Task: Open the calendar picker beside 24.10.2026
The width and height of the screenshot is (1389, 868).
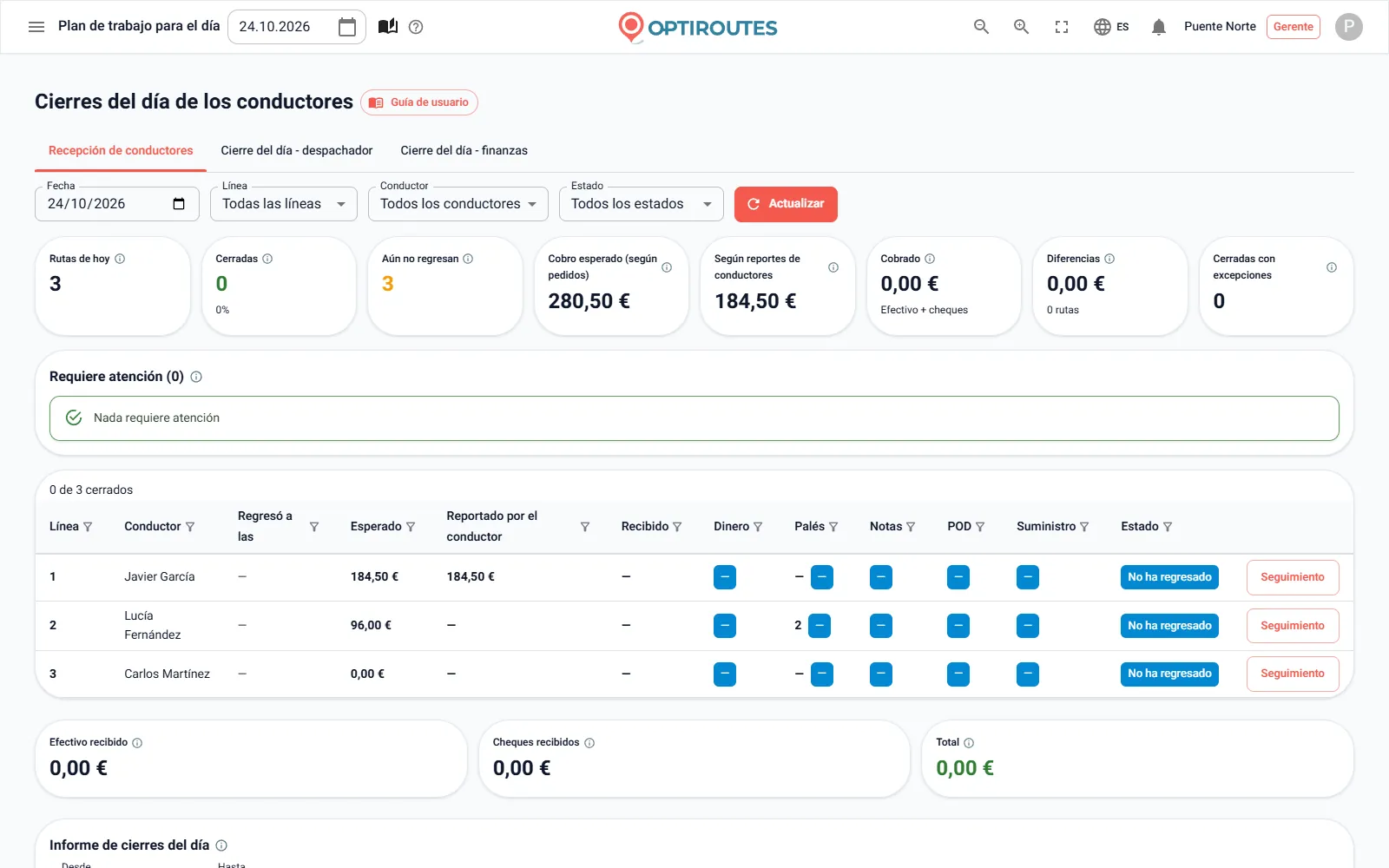Action: tap(347, 27)
